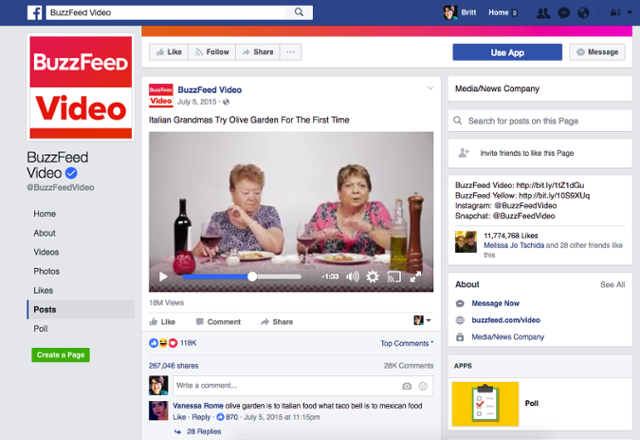Open buzzfeed.com/video website link
The width and height of the screenshot is (640, 440).
tap(506, 320)
